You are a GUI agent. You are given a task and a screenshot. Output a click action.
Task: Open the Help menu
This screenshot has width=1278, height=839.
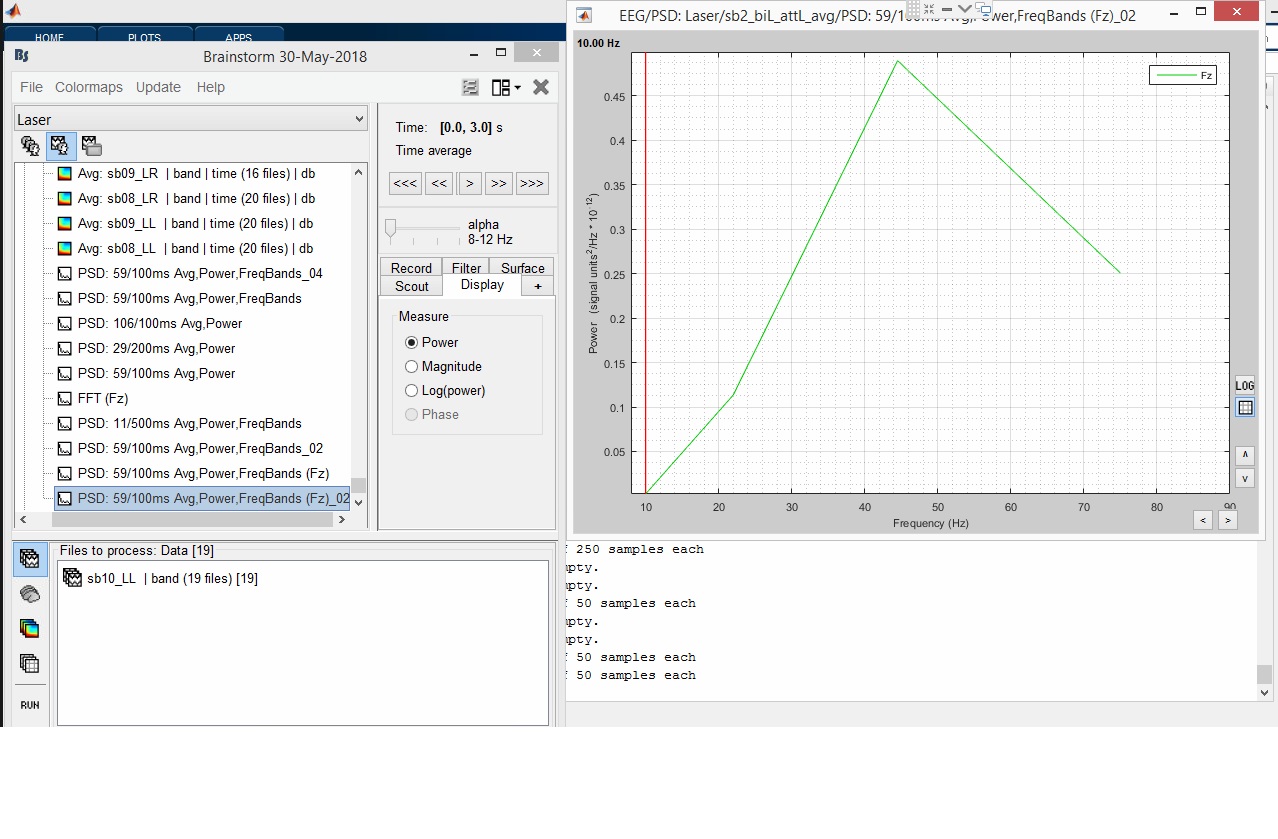(x=211, y=87)
